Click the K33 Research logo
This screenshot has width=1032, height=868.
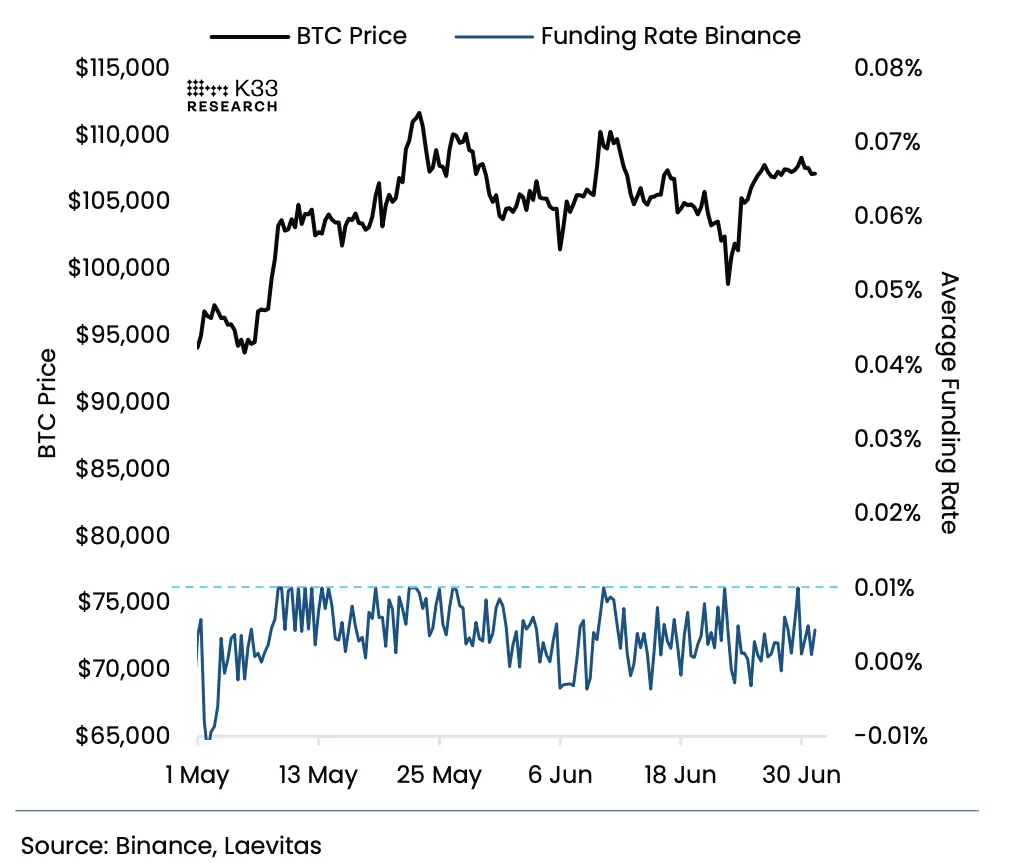coord(233,95)
